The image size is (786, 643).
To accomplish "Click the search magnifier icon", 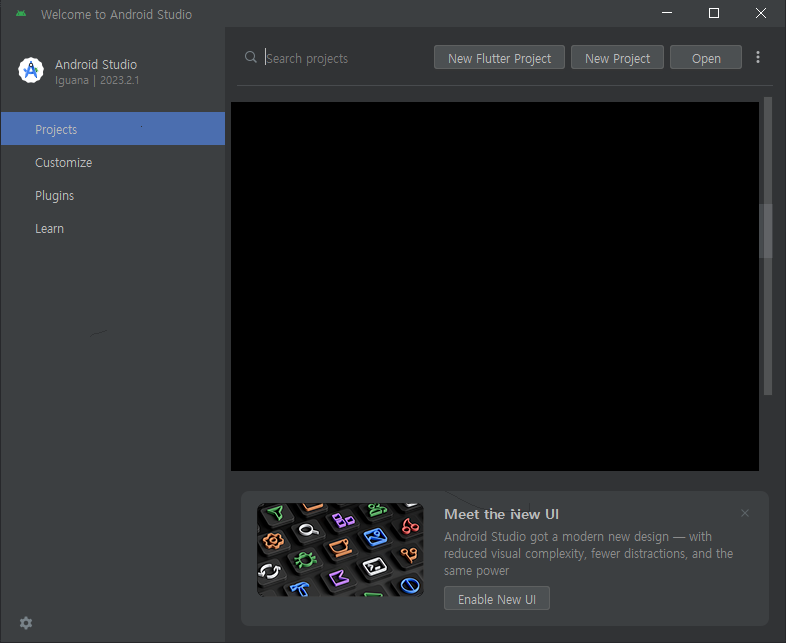I will [251, 57].
